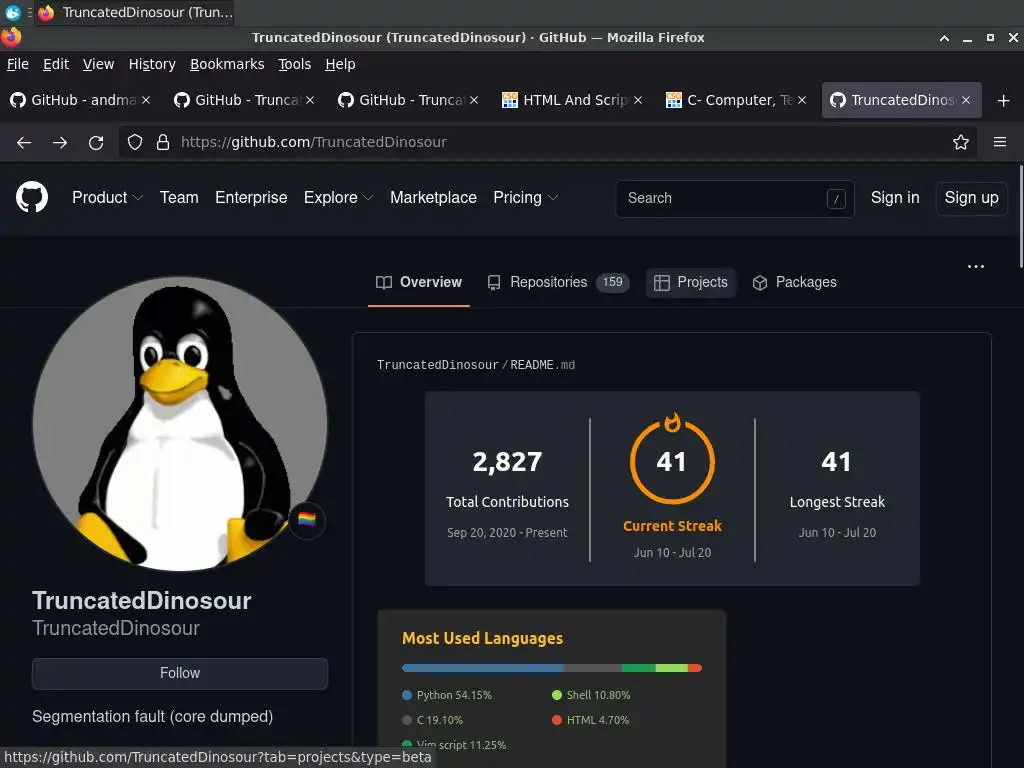
Task: Click 'Segmentation fault (core dumped)' bio text
Action: [x=152, y=716]
